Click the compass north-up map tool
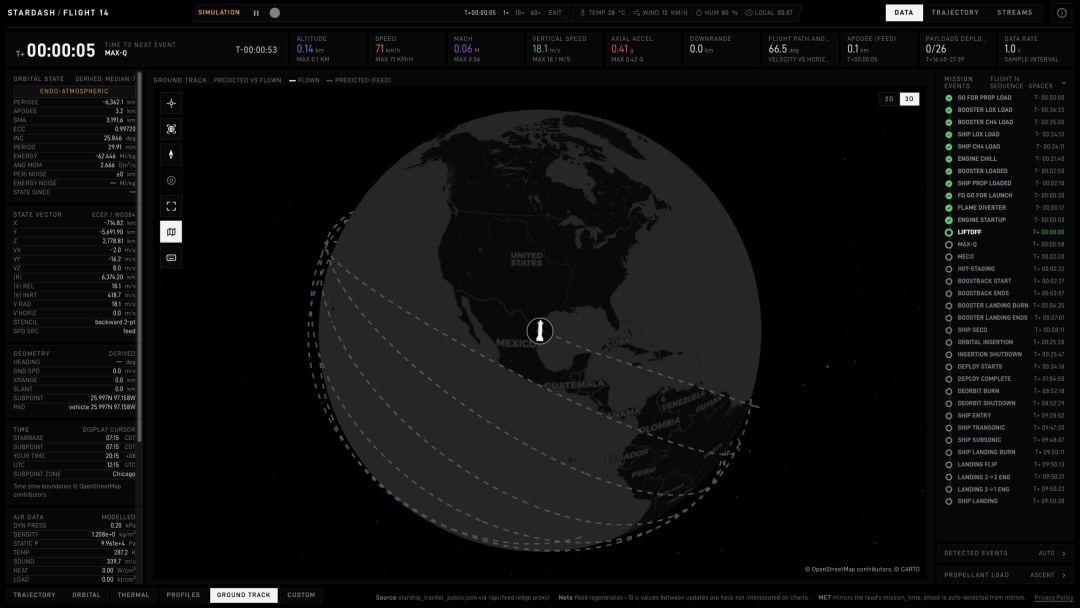This screenshot has height=608, width=1080. [x=171, y=154]
